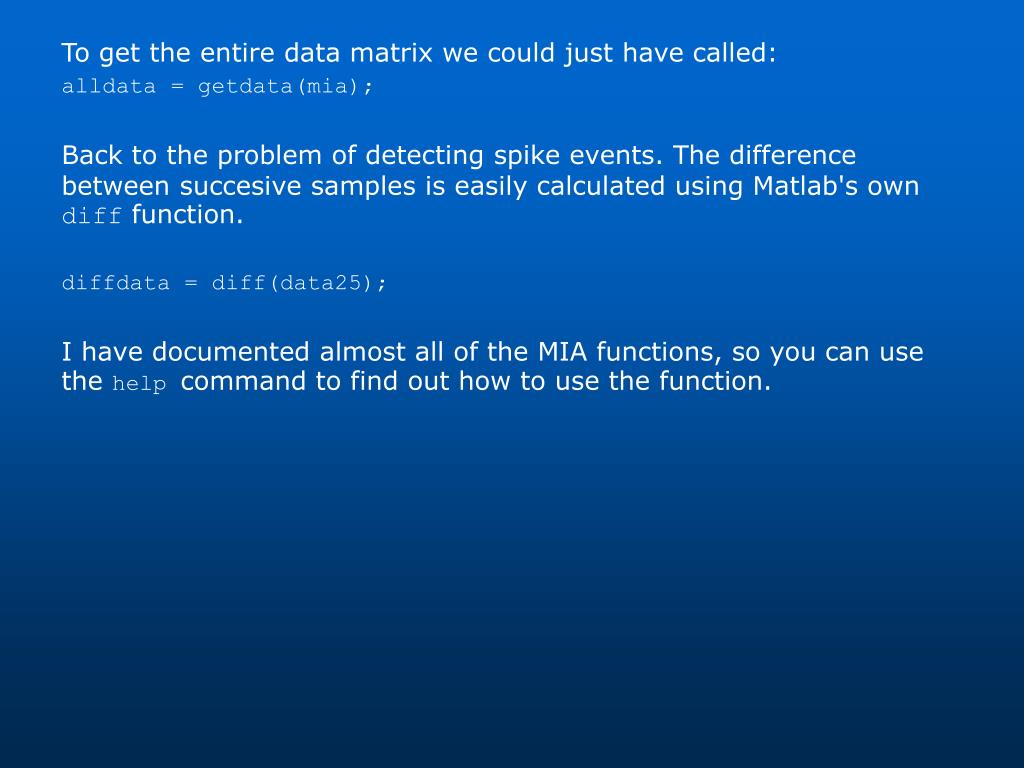Screen dimensions: 1024x768
Task: Click the code line 'diffdata = diff(data25);'
Action: [224, 283]
